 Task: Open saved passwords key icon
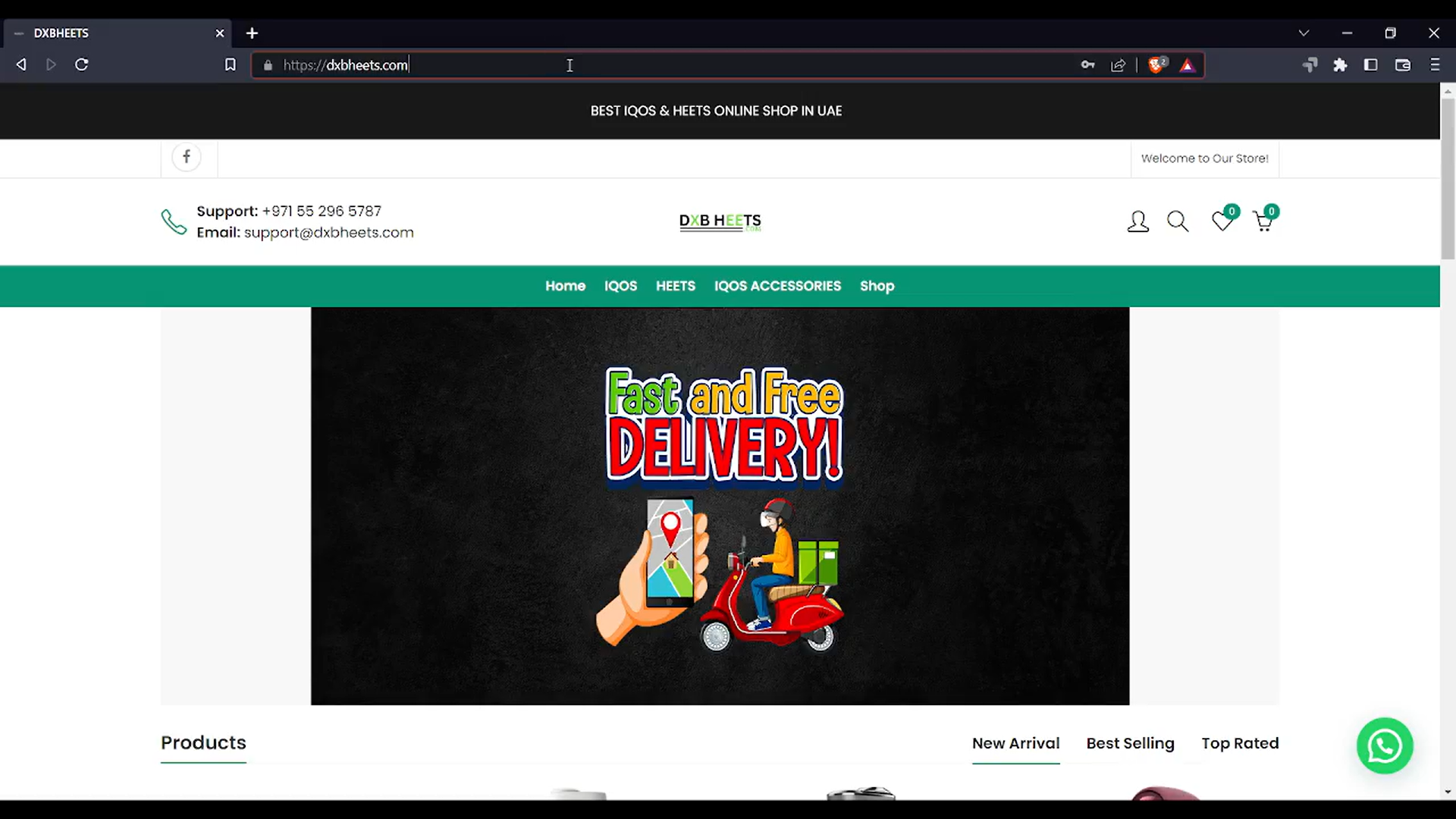pyautogui.click(x=1087, y=65)
